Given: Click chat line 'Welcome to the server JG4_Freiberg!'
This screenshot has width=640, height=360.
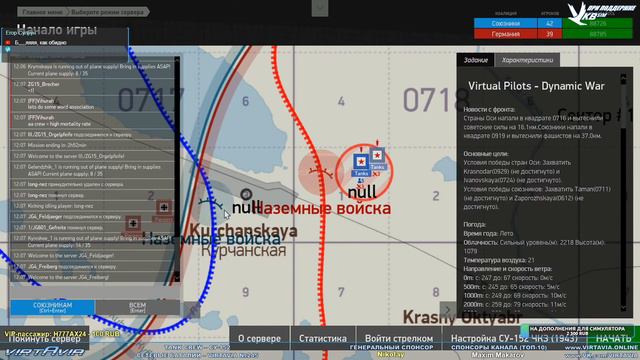Looking at the screenshot, I should point(68,278).
